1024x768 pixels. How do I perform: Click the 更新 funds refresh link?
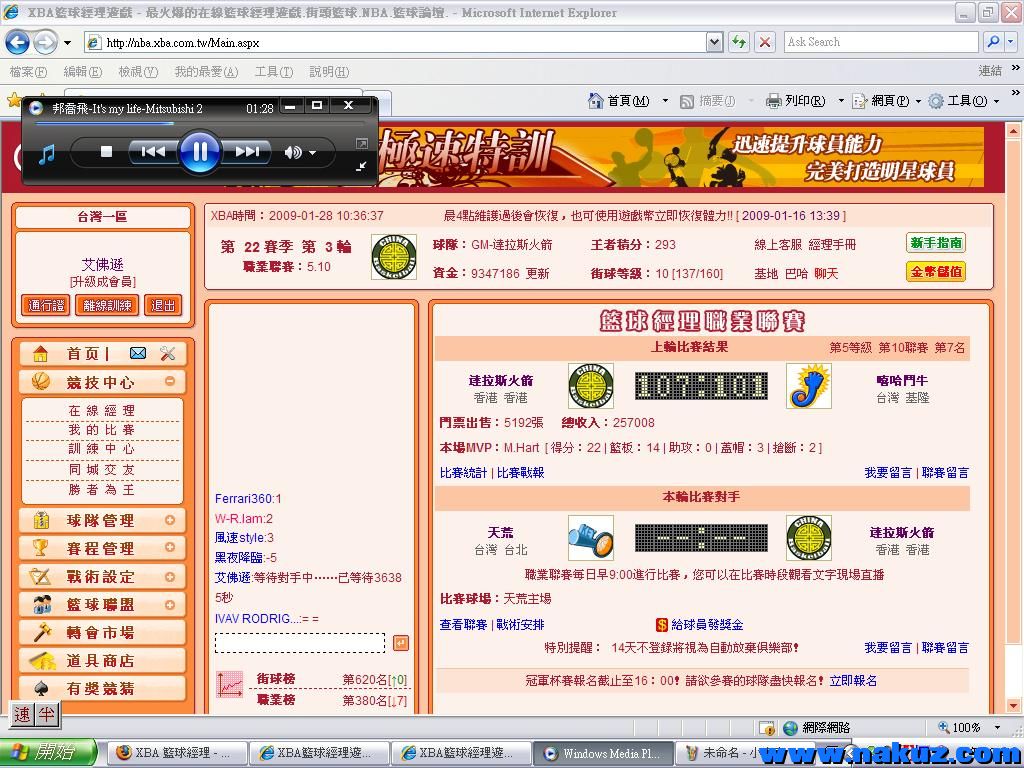[537, 274]
